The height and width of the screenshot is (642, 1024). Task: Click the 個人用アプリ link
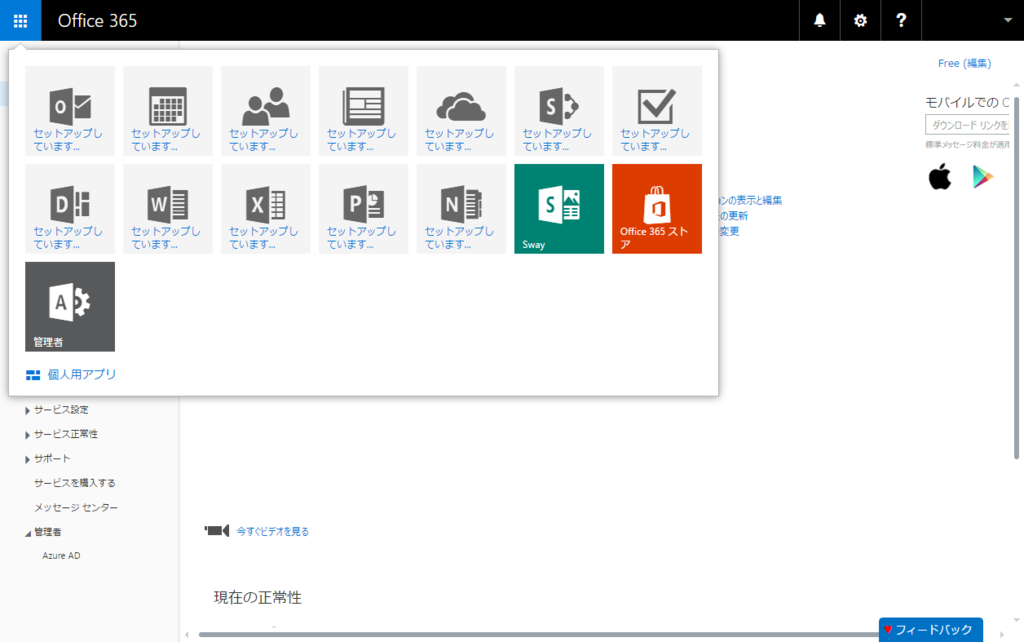click(71, 374)
